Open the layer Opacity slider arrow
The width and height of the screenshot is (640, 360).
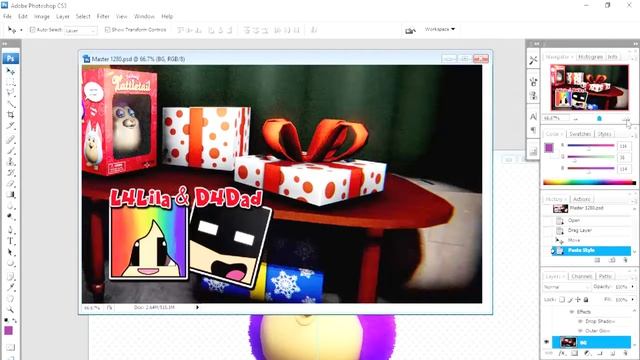[x=633, y=287]
